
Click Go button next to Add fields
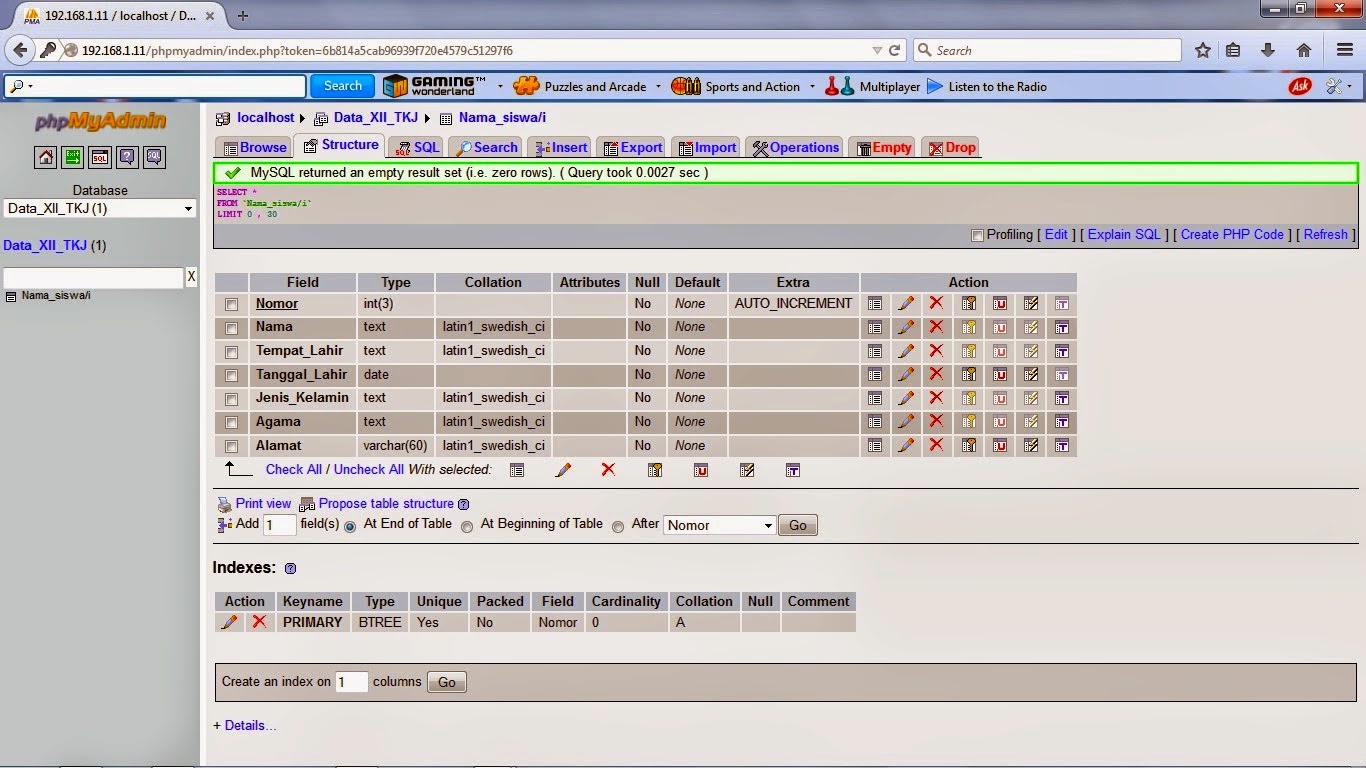[x=798, y=525]
